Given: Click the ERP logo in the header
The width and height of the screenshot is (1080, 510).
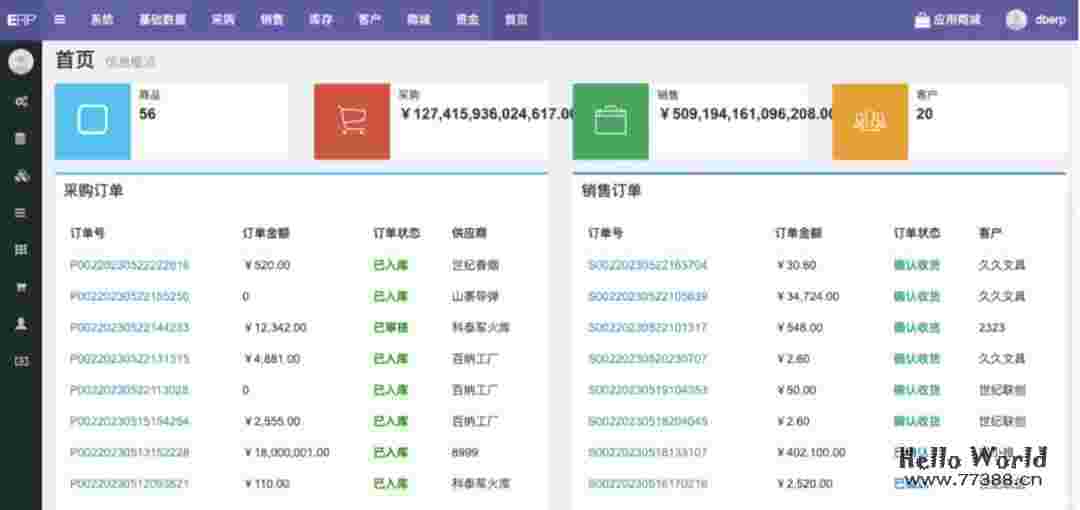Looking at the screenshot, I should tap(21, 19).
